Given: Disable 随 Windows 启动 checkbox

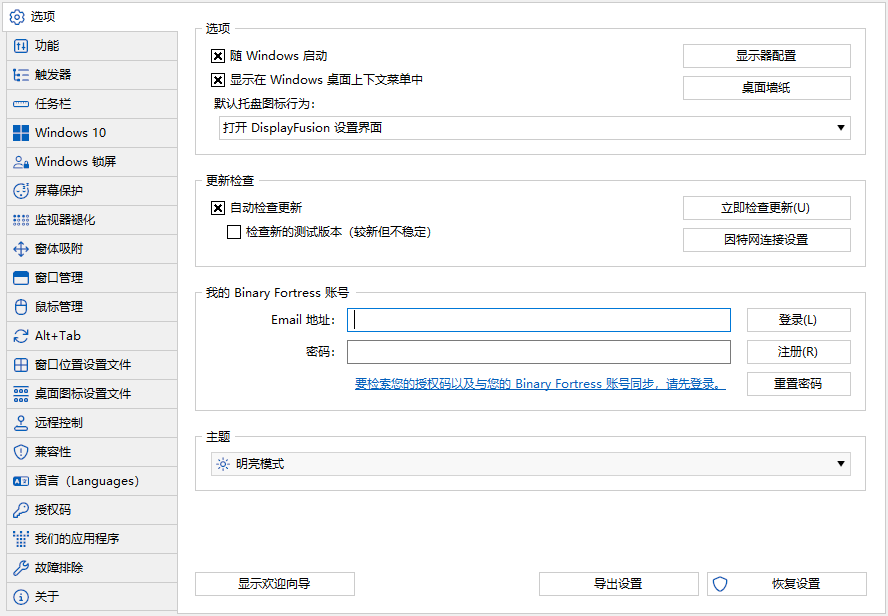Looking at the screenshot, I should (x=218, y=56).
